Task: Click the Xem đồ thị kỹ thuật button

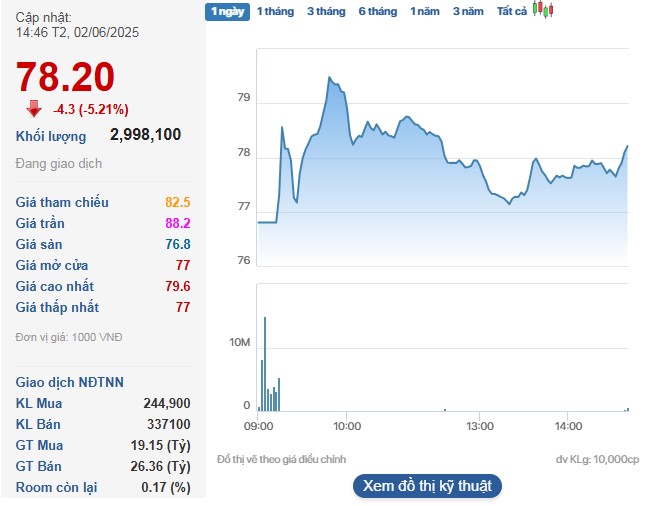Action: coord(427,486)
